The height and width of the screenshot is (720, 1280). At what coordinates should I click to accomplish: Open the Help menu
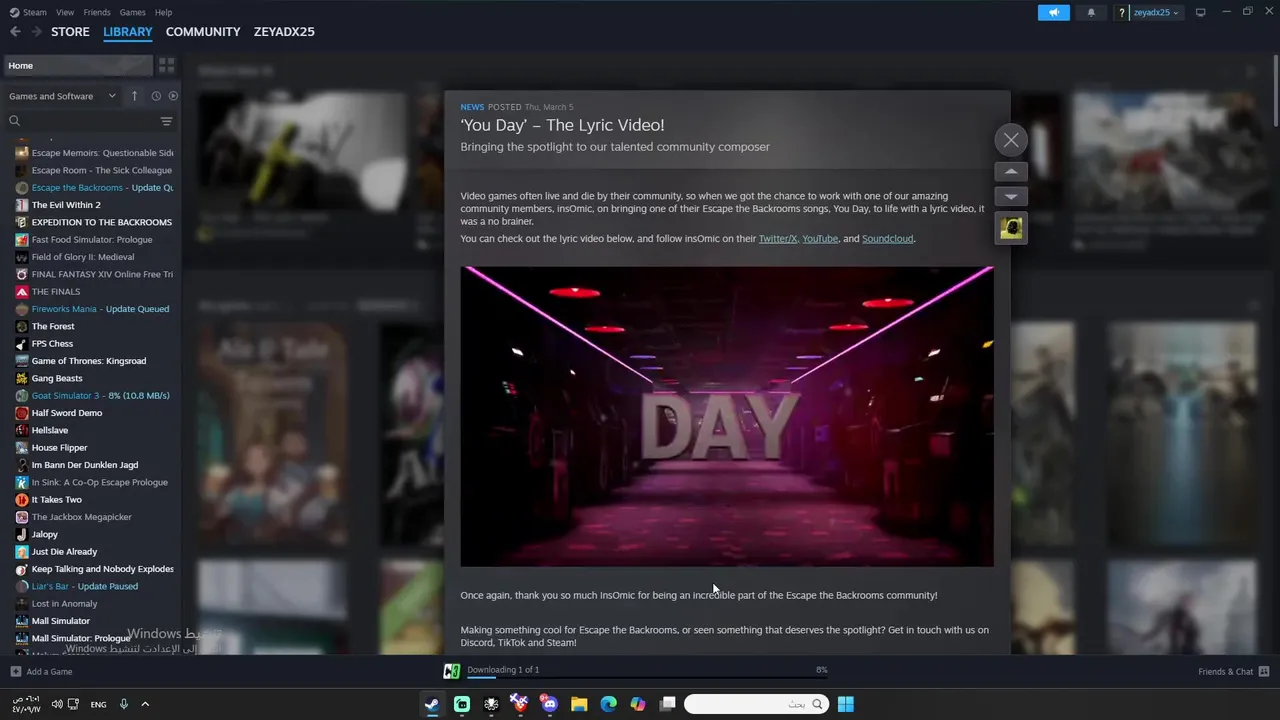coord(163,12)
